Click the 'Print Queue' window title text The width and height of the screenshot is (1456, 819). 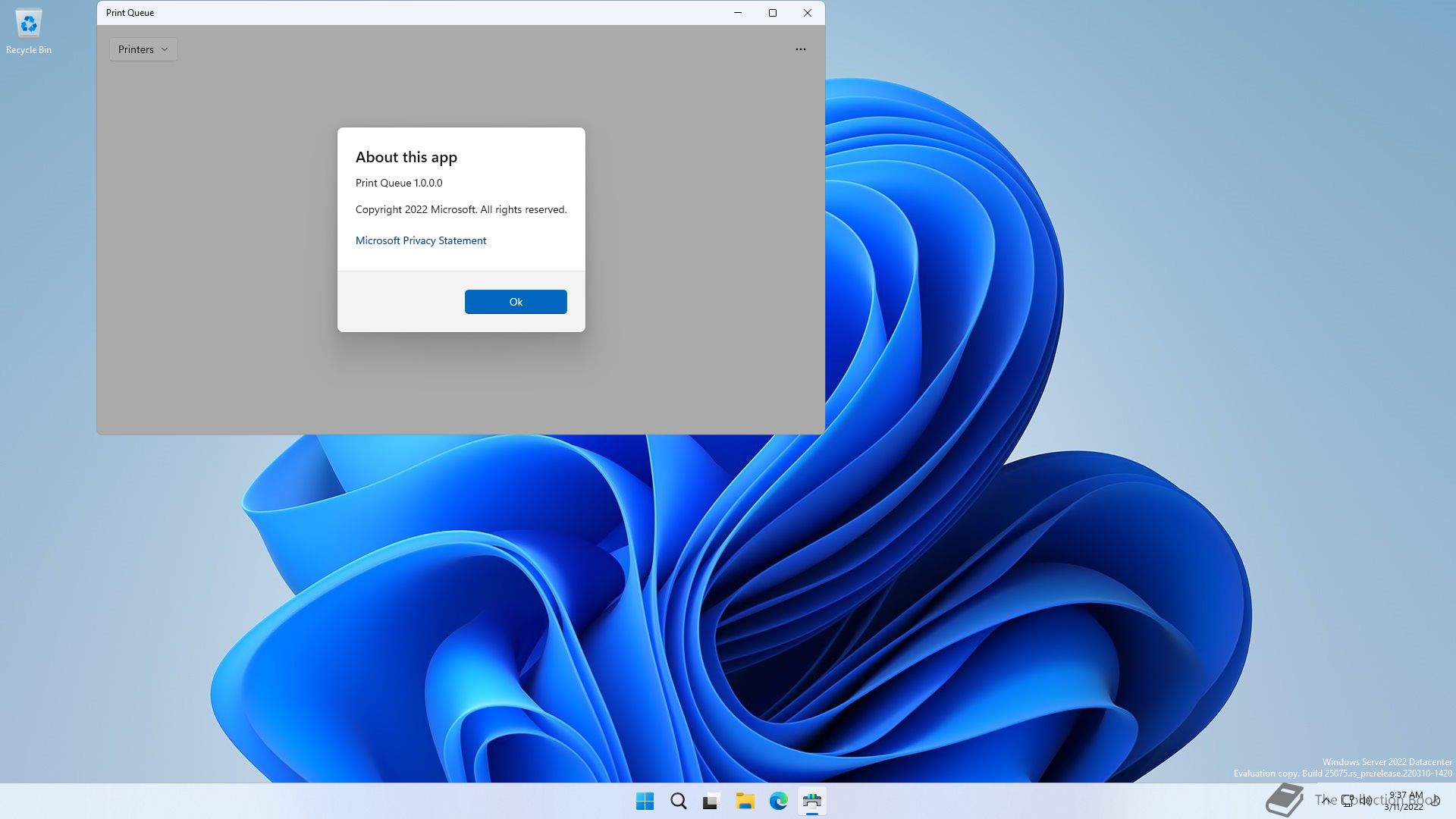coord(130,13)
